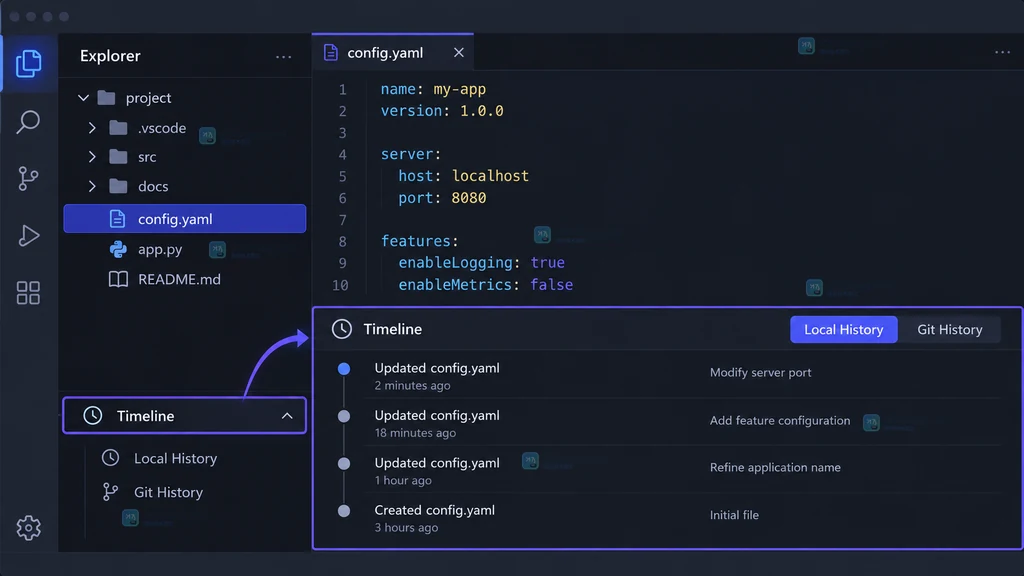Open editor more actions ellipsis
The image size is (1024, 576).
(1002, 52)
